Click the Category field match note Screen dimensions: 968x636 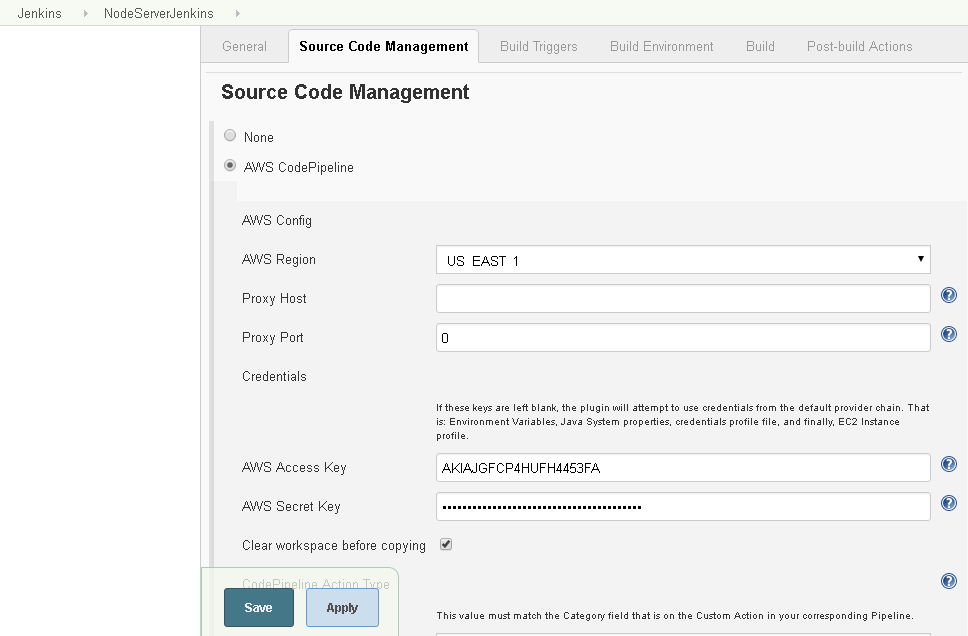(675, 616)
